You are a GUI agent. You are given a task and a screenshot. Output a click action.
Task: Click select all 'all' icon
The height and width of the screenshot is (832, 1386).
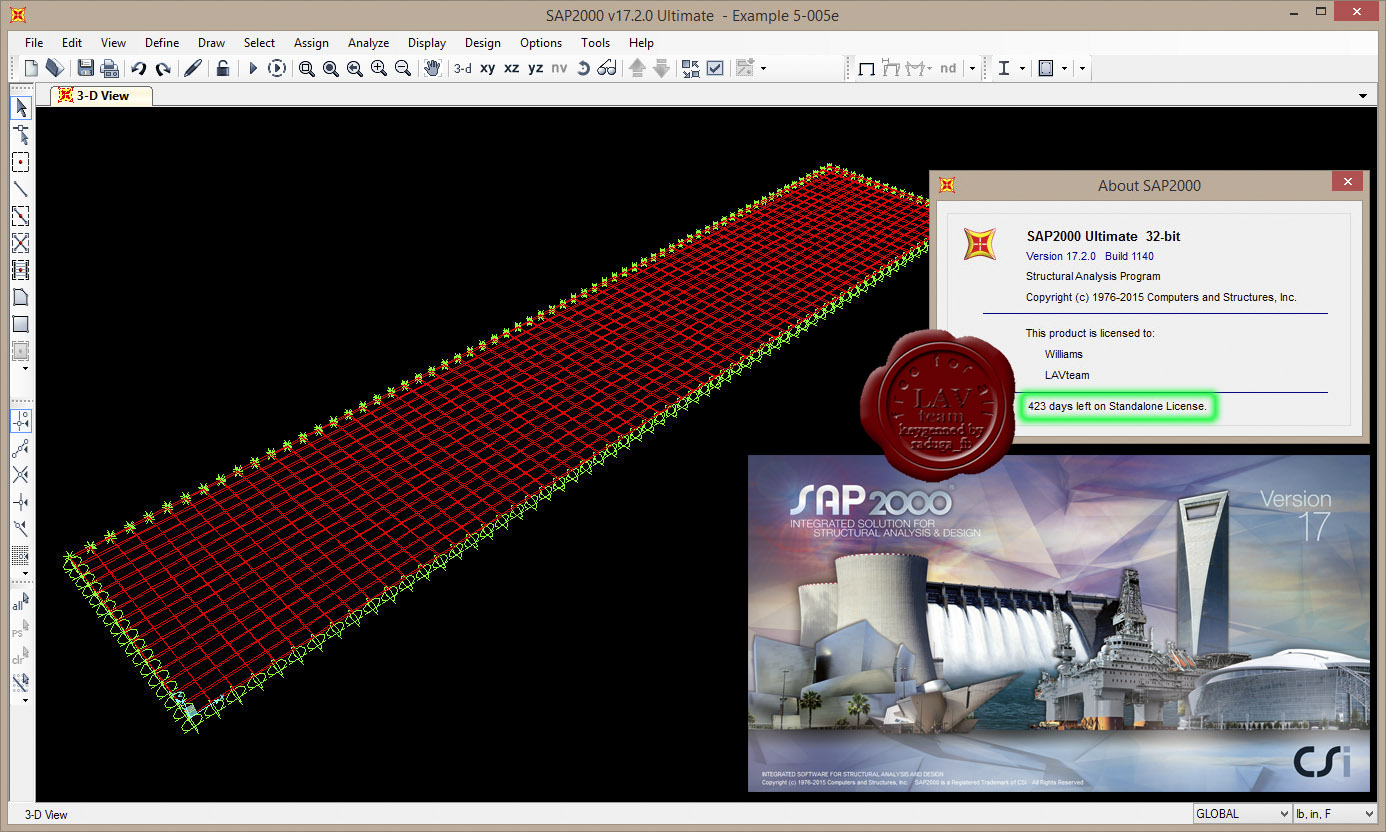(x=20, y=603)
